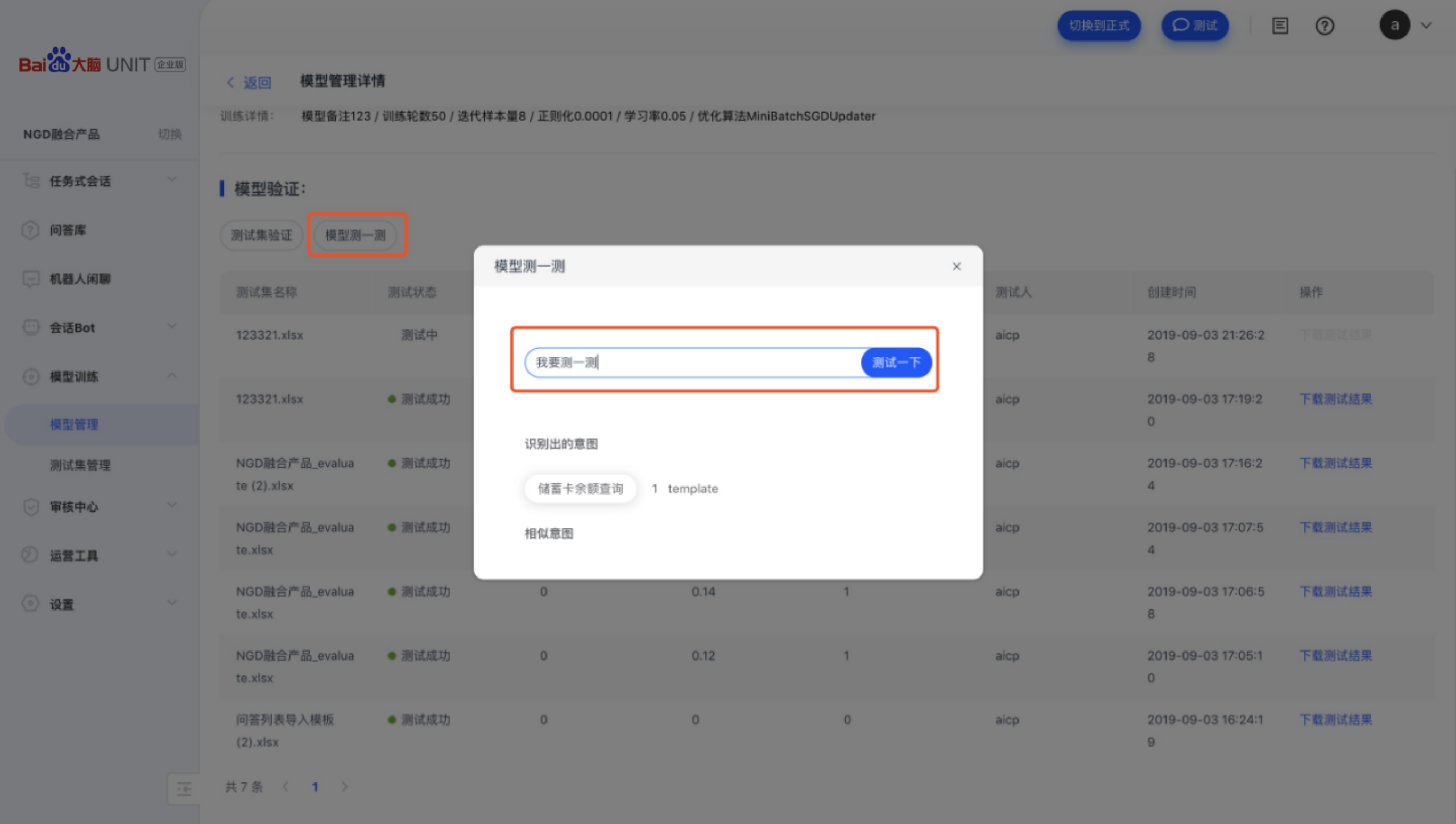Expand the 审核中心 menu chevron
1456x824 pixels.
point(172,505)
